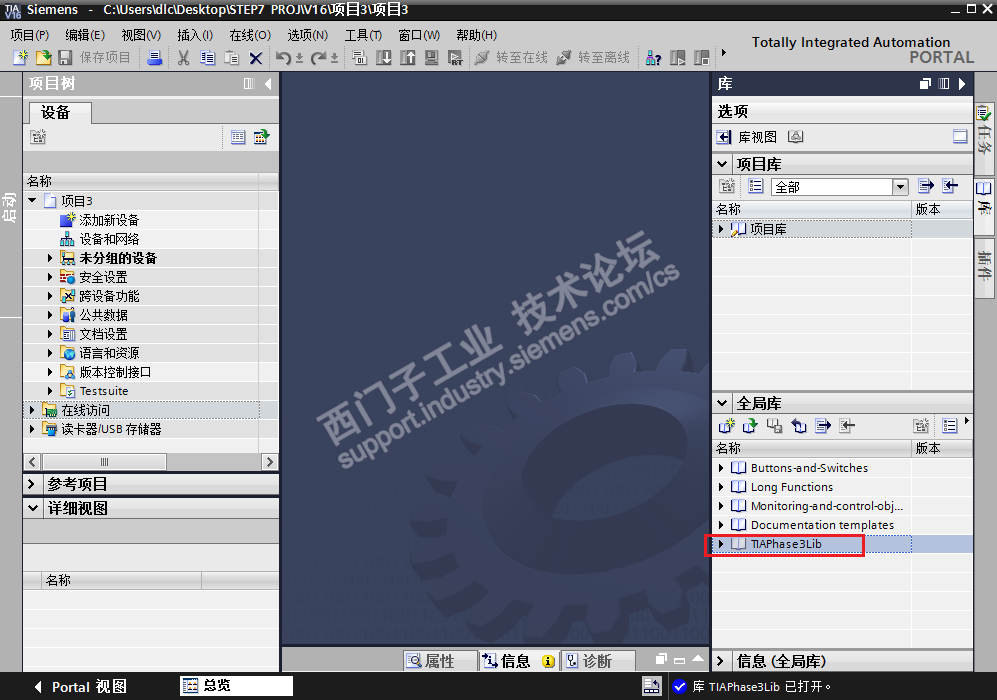Open the 工具(T) menu
This screenshot has width=997, height=700.
363,35
